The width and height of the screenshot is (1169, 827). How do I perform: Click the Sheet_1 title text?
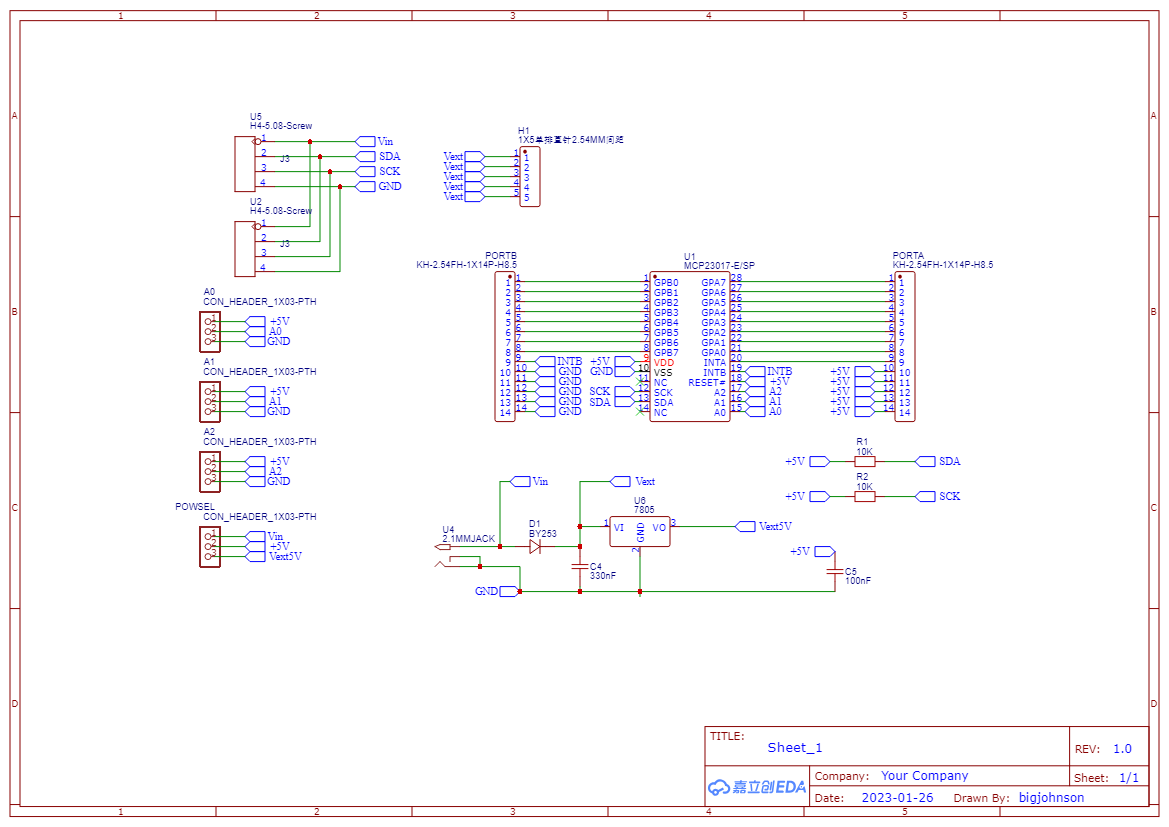[795, 748]
